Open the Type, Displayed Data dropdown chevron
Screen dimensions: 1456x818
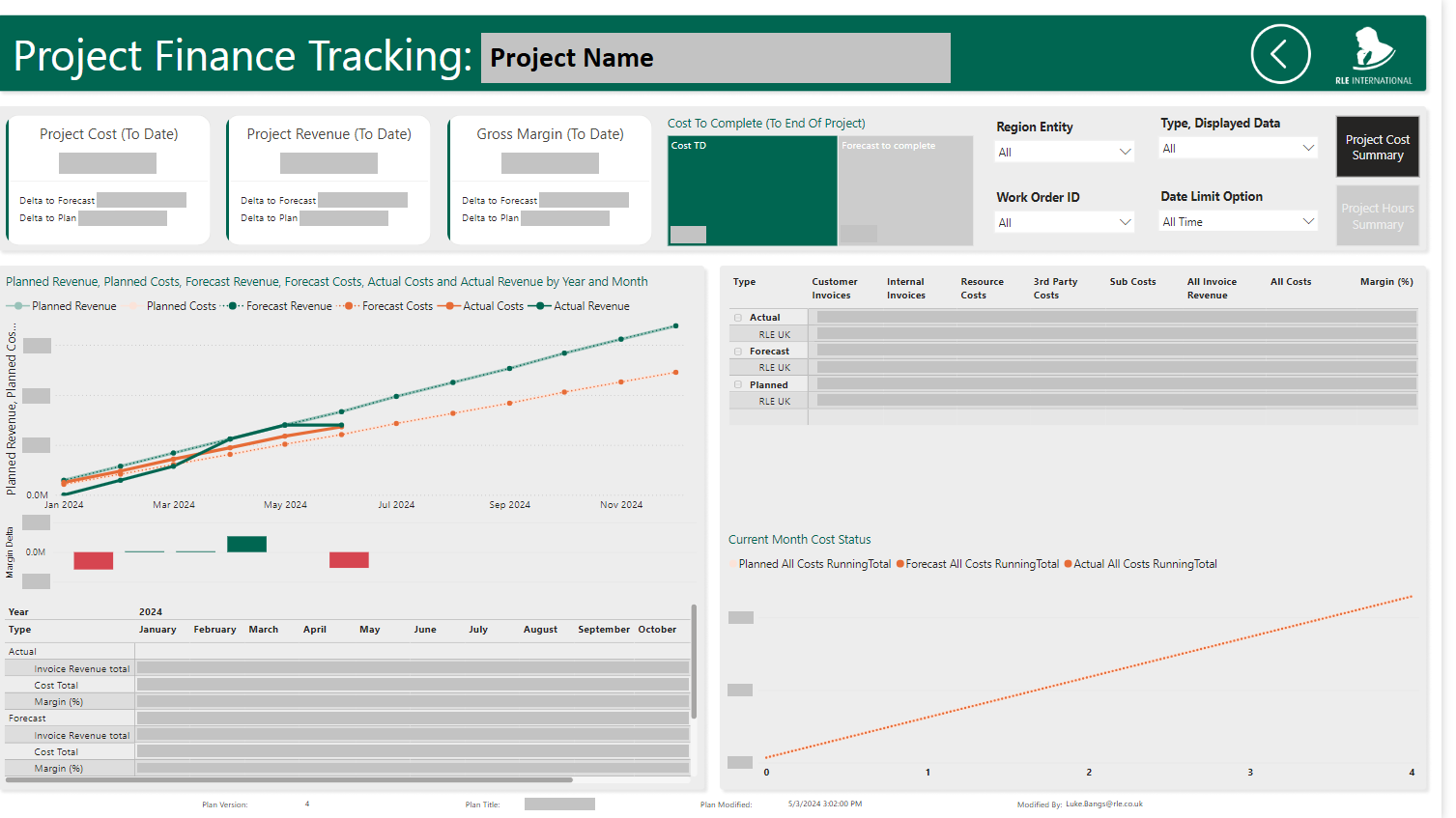coord(1310,147)
